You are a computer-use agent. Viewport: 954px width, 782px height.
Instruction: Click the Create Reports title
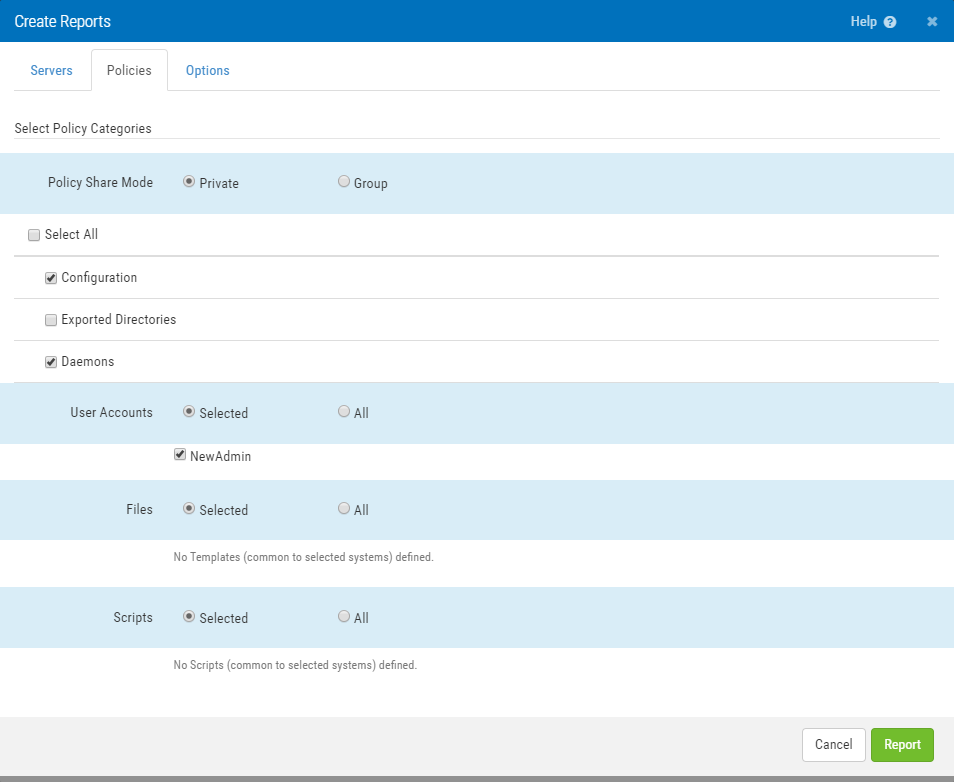[x=63, y=22]
